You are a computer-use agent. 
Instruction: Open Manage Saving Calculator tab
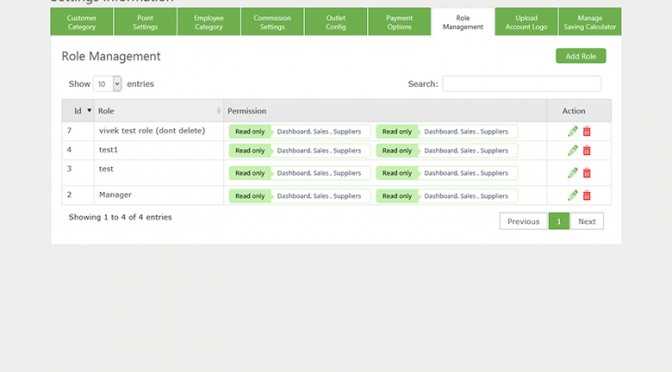pyautogui.click(x=590, y=22)
